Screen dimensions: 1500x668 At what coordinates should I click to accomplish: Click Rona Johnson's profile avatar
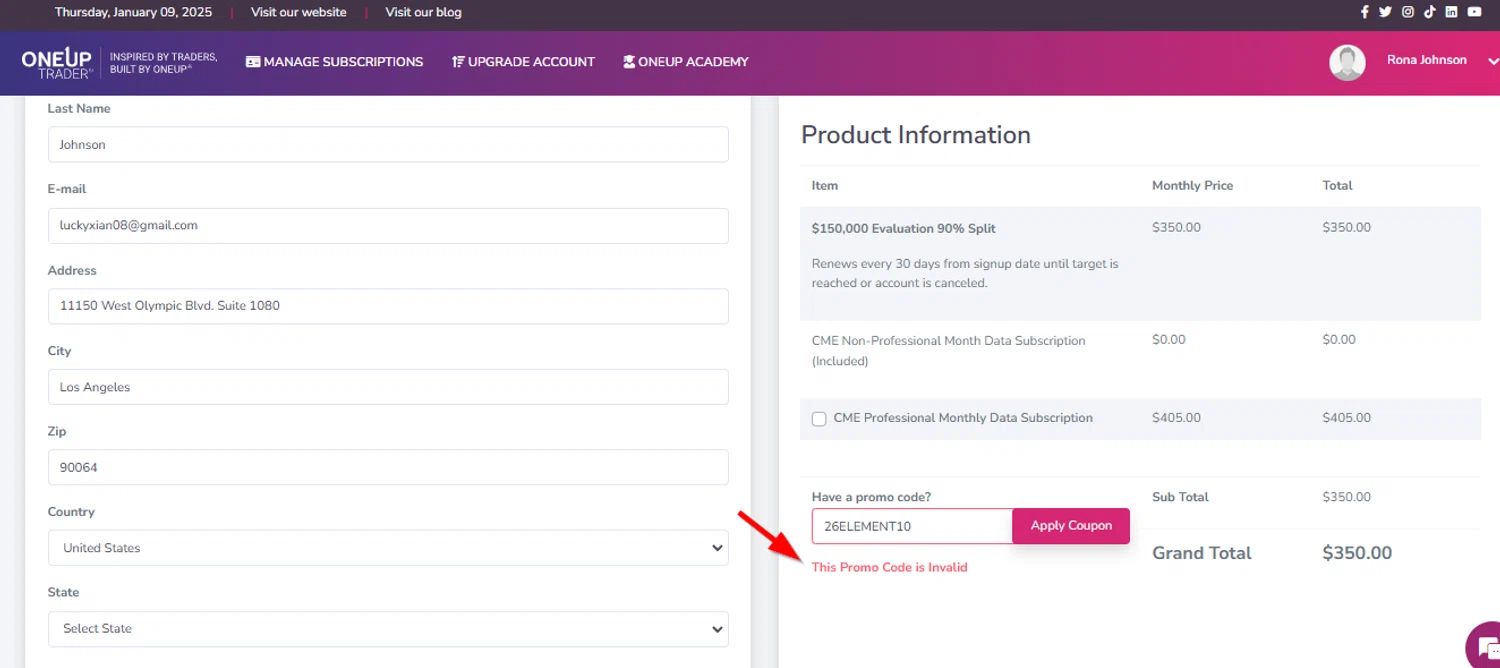(x=1347, y=62)
